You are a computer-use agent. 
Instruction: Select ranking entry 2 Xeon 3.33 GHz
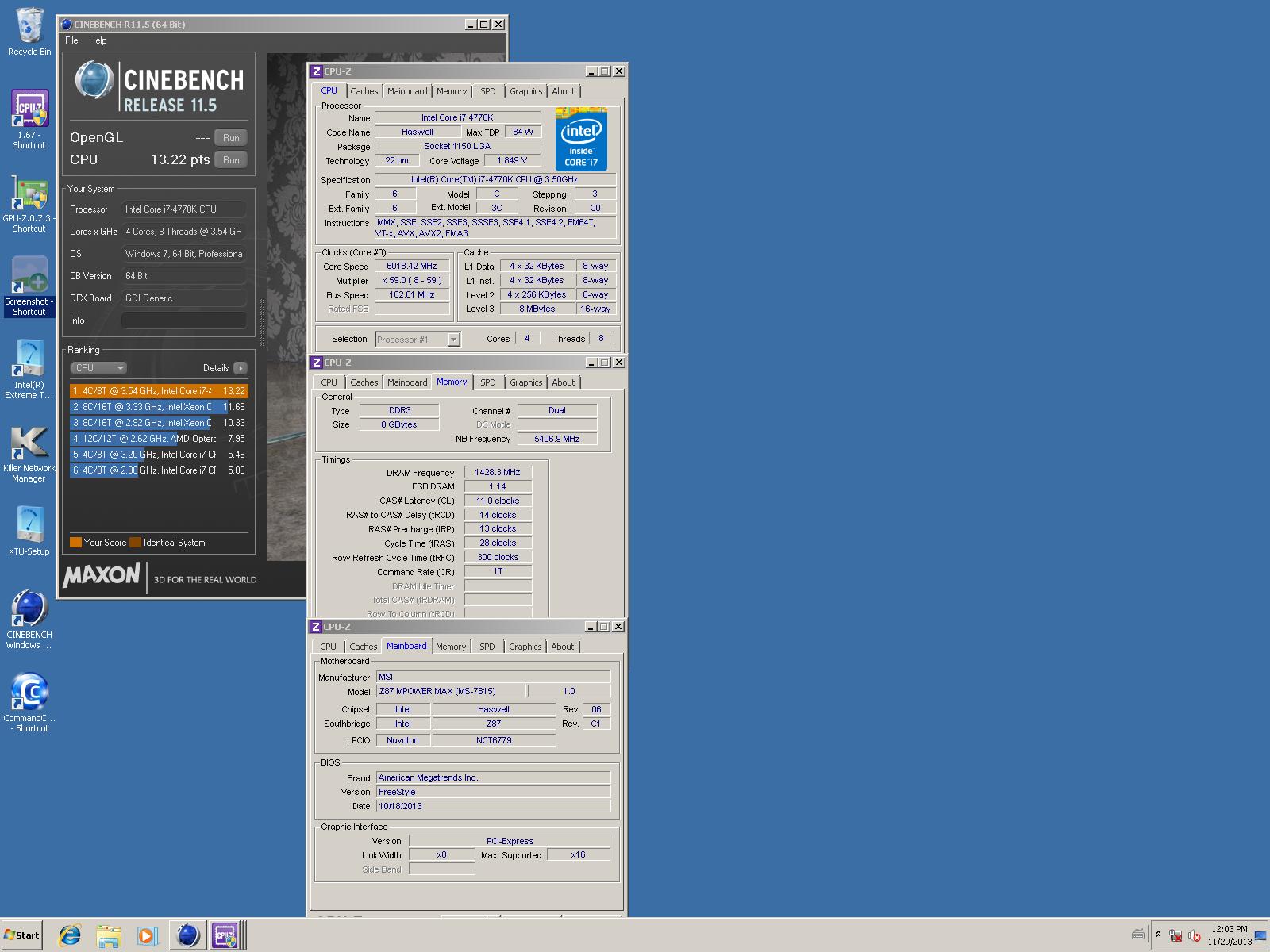tap(159, 407)
